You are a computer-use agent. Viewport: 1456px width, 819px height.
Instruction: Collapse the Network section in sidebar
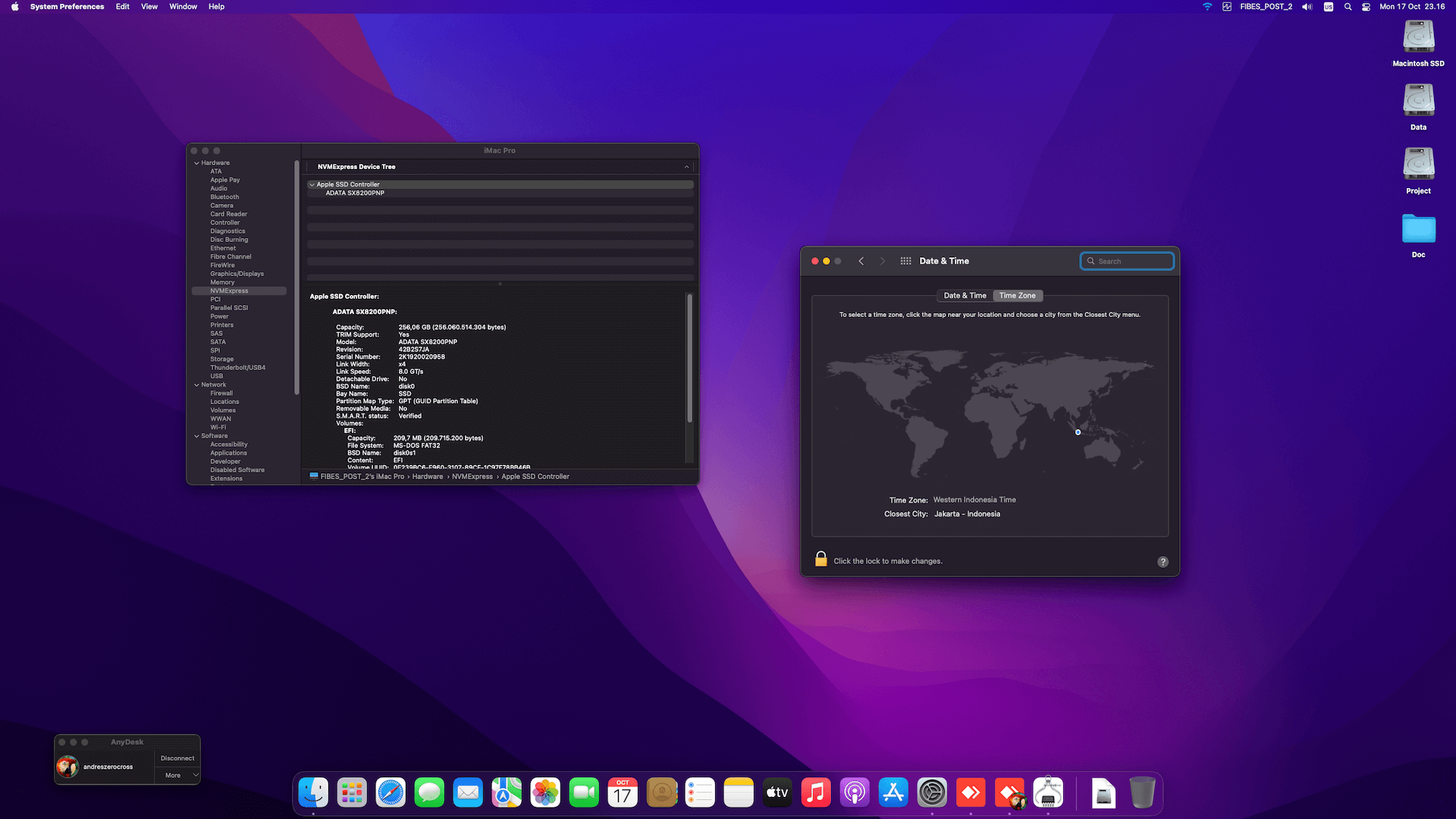coord(196,385)
